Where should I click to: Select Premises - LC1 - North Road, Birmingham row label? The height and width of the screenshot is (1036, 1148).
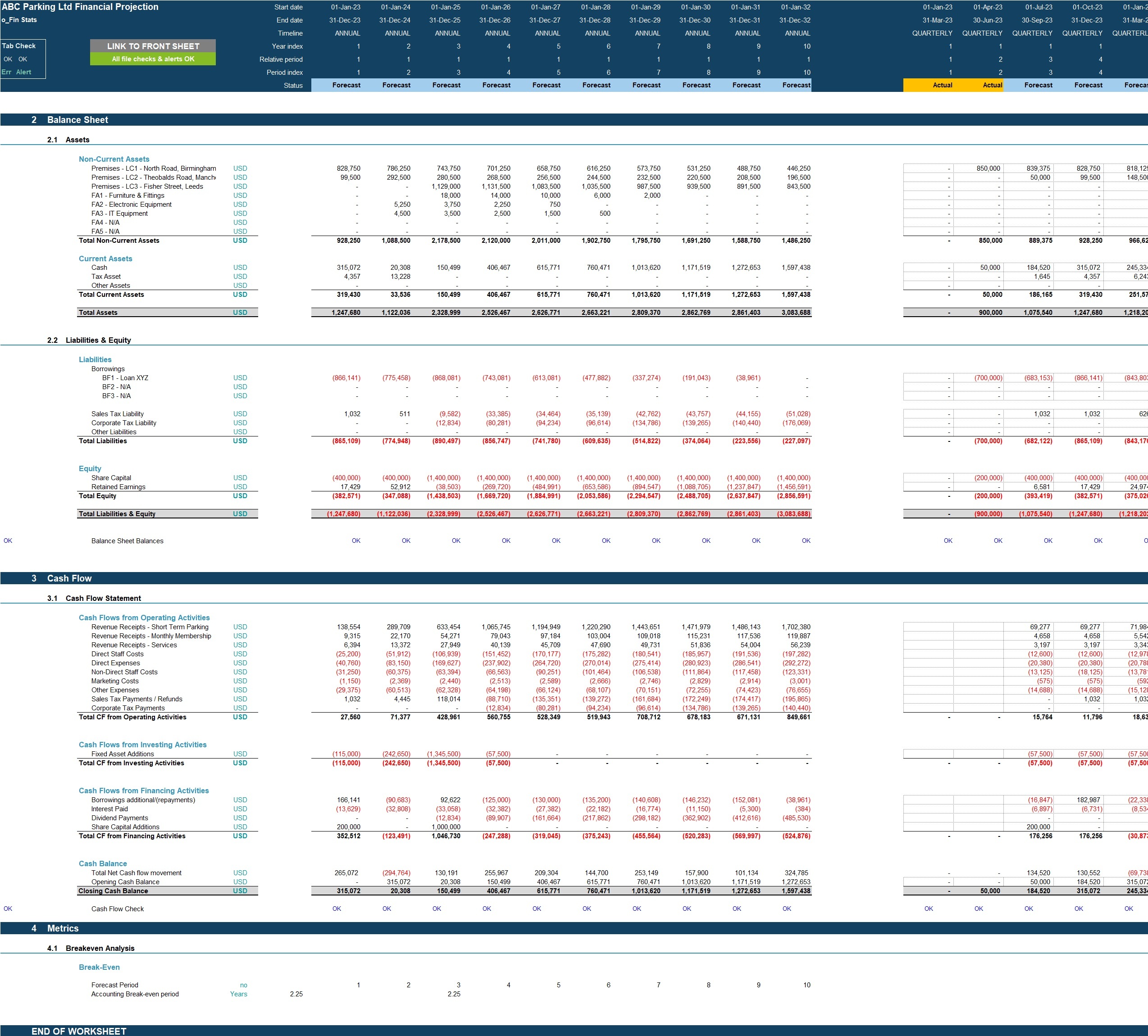click(154, 168)
